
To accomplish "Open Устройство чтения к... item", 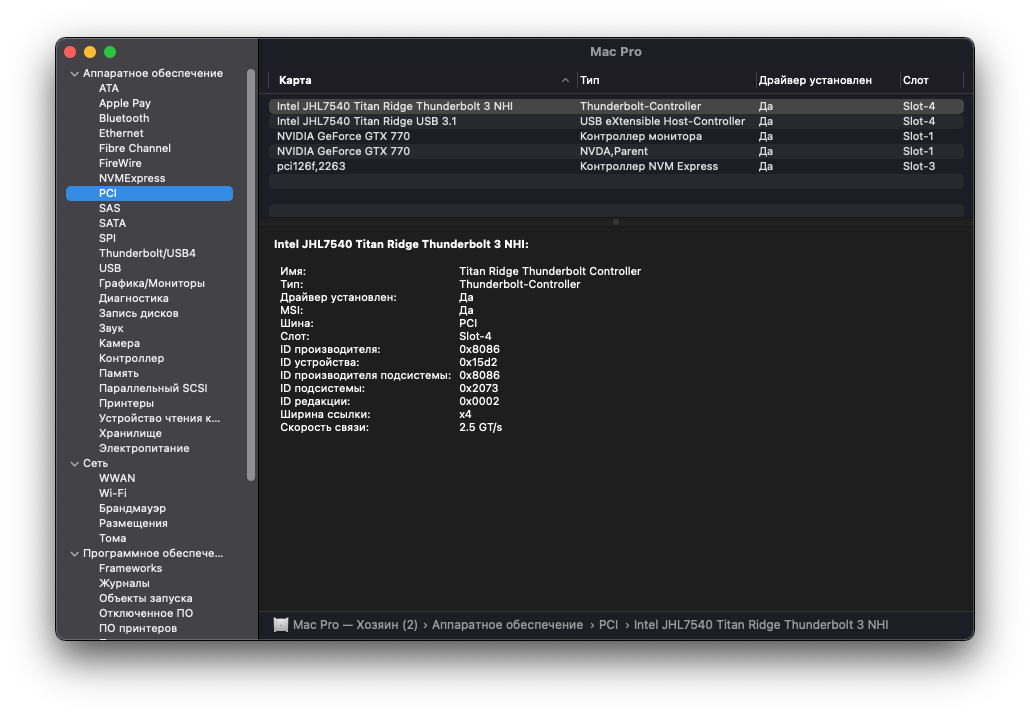I will (x=160, y=418).
